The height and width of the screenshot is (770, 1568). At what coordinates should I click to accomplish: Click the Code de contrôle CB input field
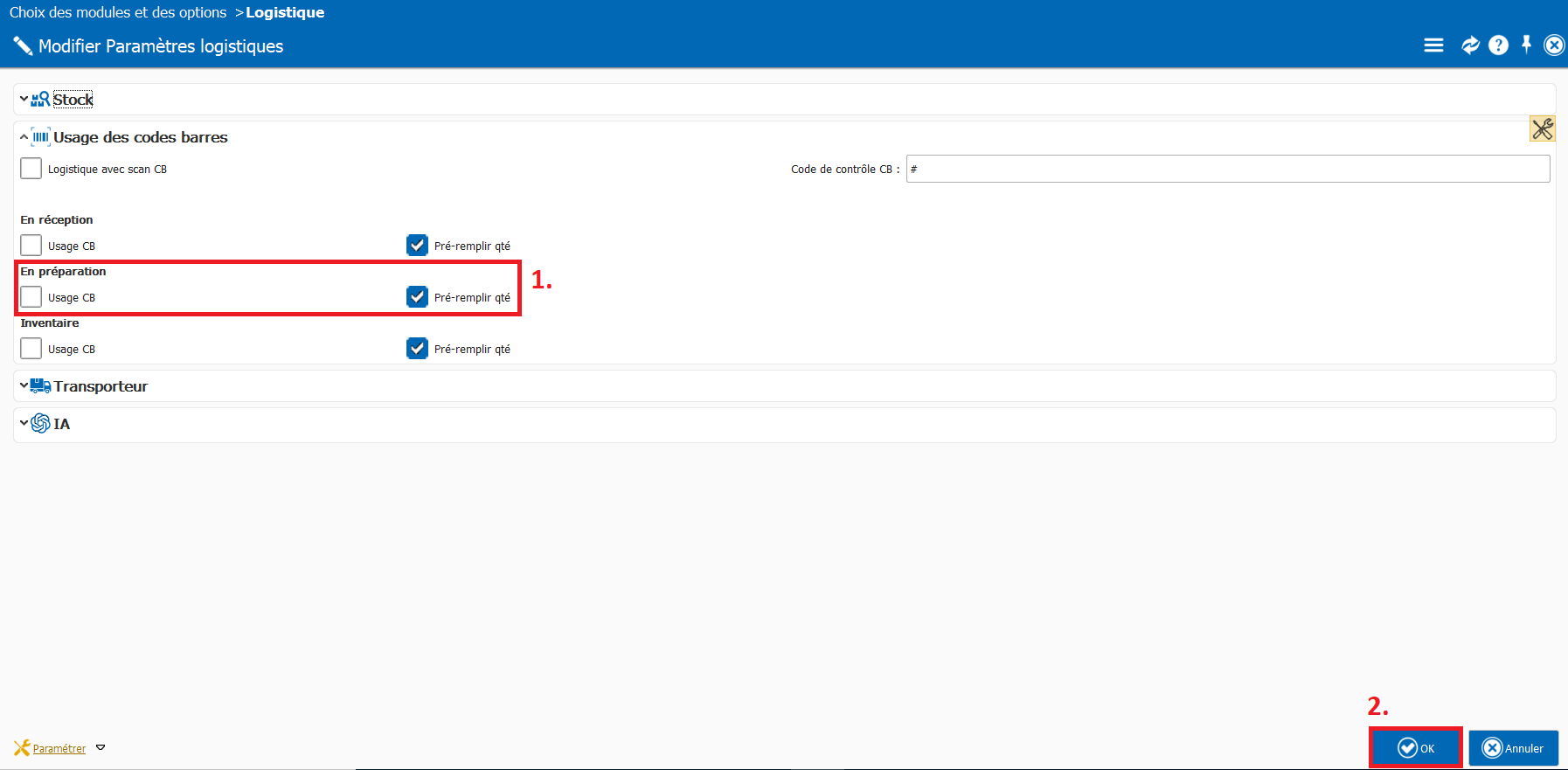pyautogui.click(x=1228, y=169)
